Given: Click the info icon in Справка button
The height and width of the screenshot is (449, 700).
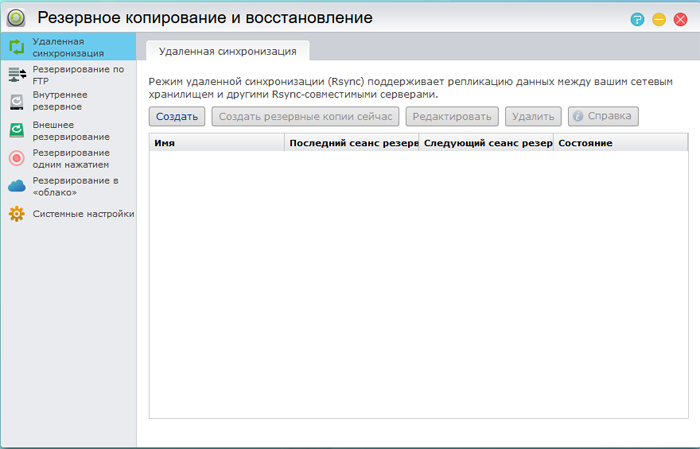Looking at the screenshot, I should [x=578, y=116].
